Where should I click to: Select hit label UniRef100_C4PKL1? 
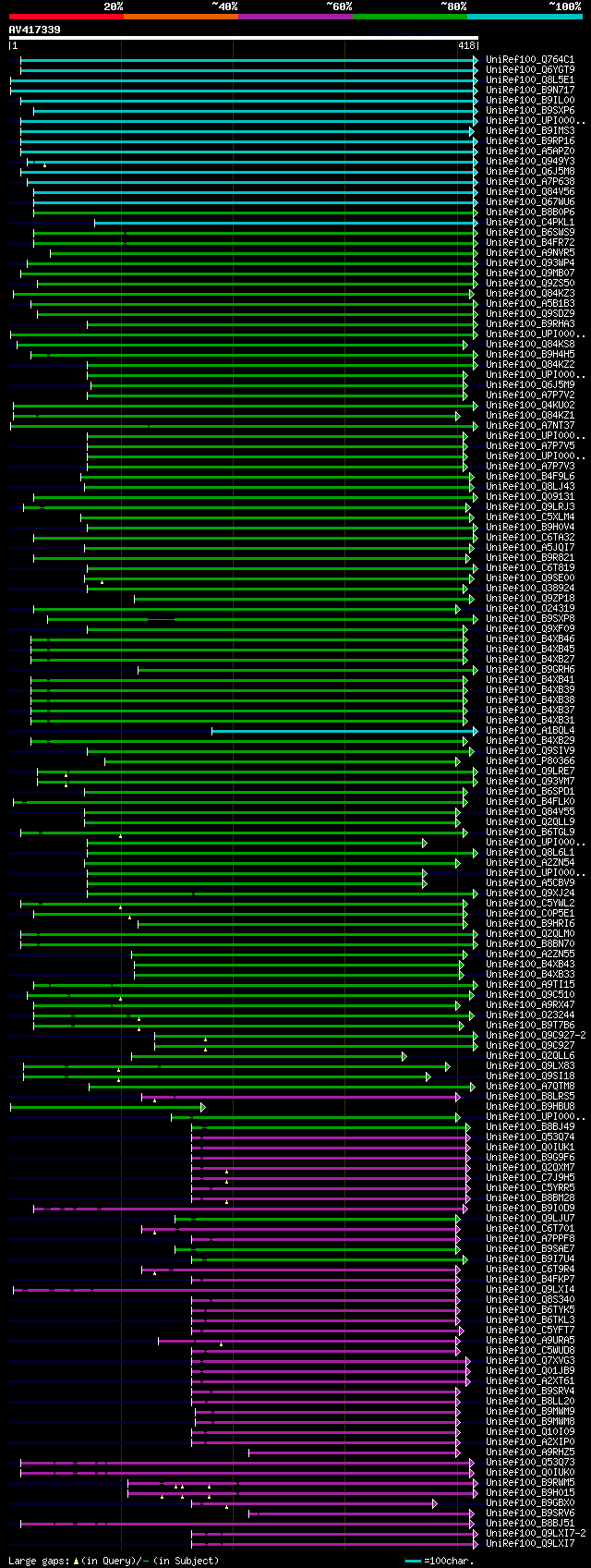[x=530, y=222]
